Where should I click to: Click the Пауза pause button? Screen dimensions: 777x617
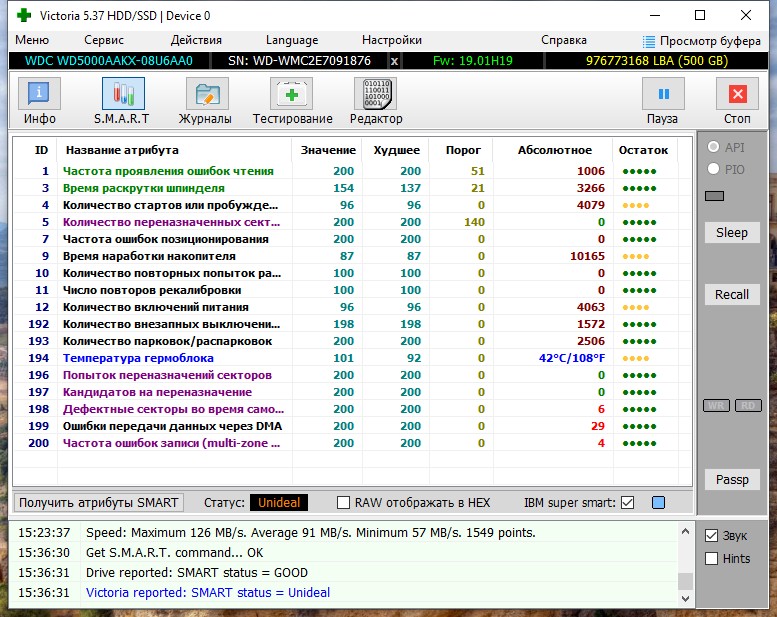coord(664,94)
